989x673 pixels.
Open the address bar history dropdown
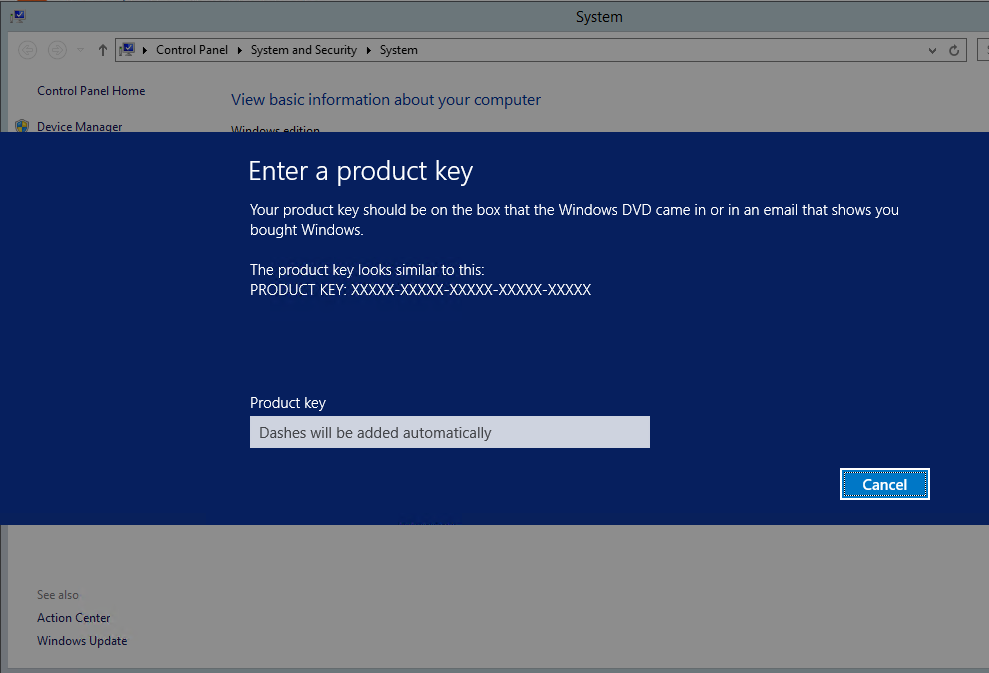pos(932,50)
